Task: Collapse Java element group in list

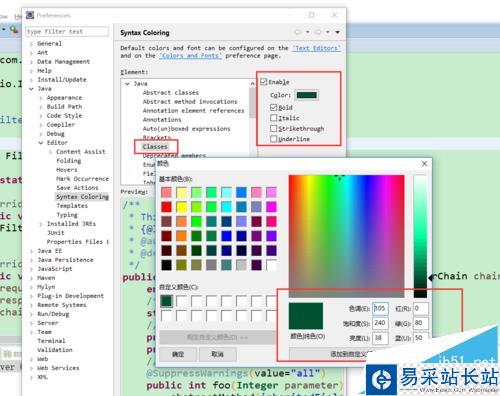Action: [127, 84]
